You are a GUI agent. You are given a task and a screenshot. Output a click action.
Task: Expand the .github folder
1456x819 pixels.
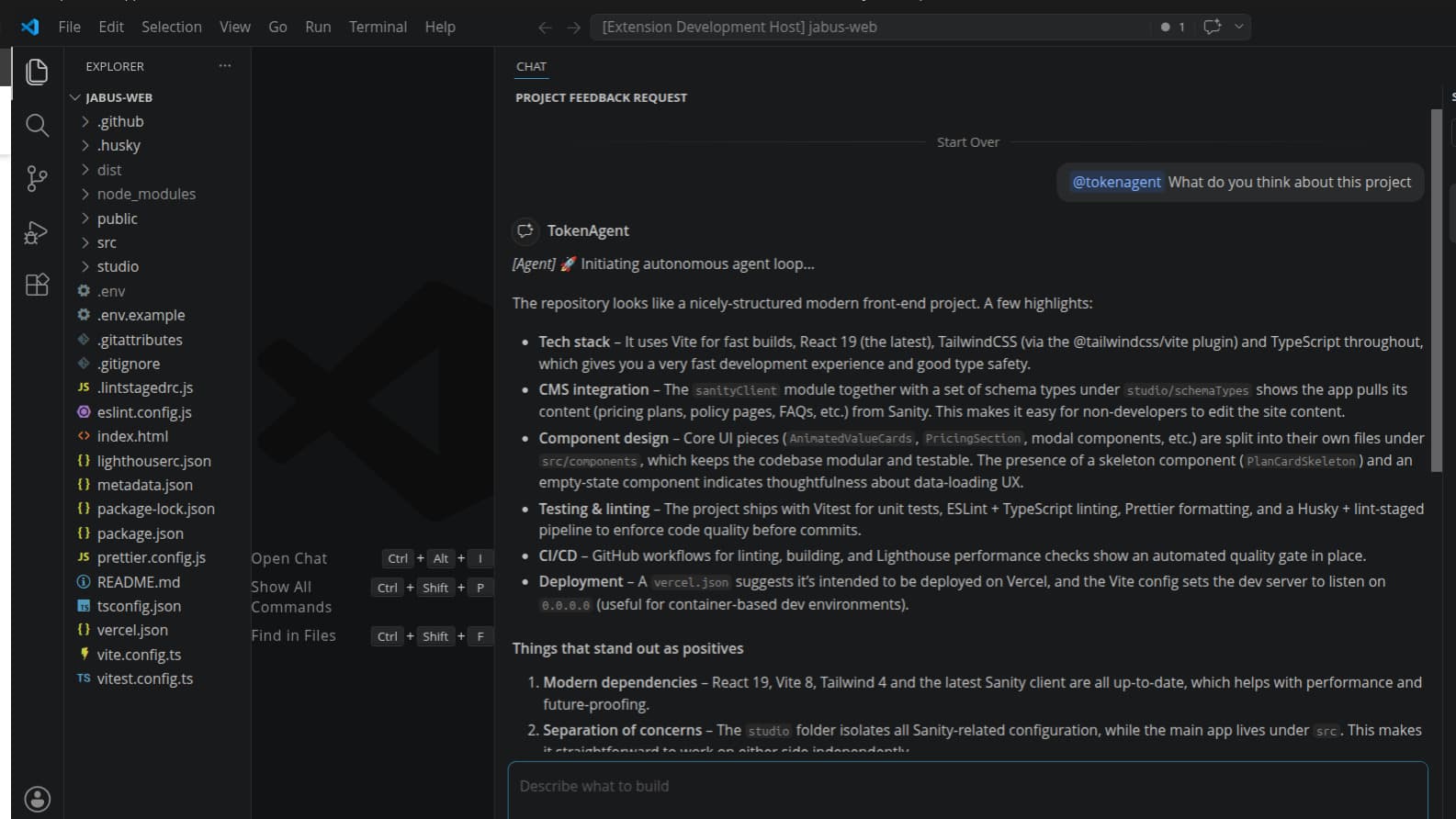85,121
